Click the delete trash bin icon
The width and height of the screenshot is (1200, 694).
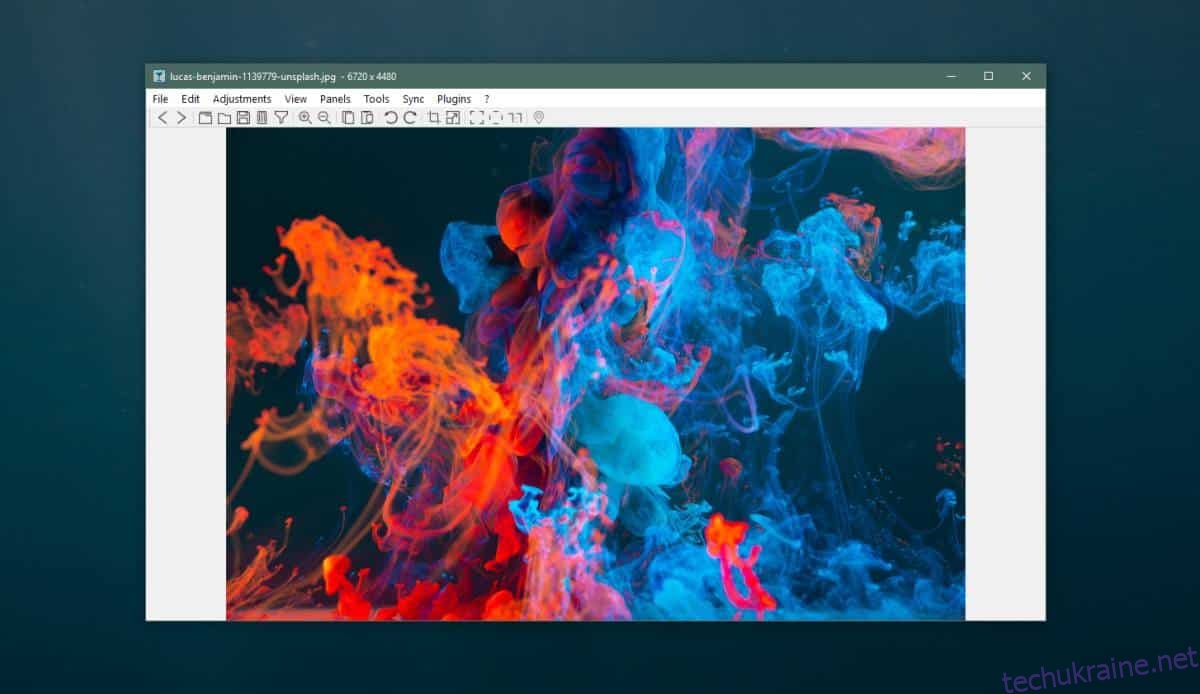(x=261, y=118)
